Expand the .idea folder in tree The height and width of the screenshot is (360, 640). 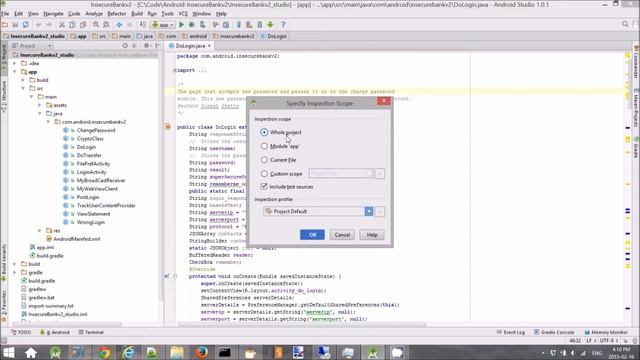[15, 63]
